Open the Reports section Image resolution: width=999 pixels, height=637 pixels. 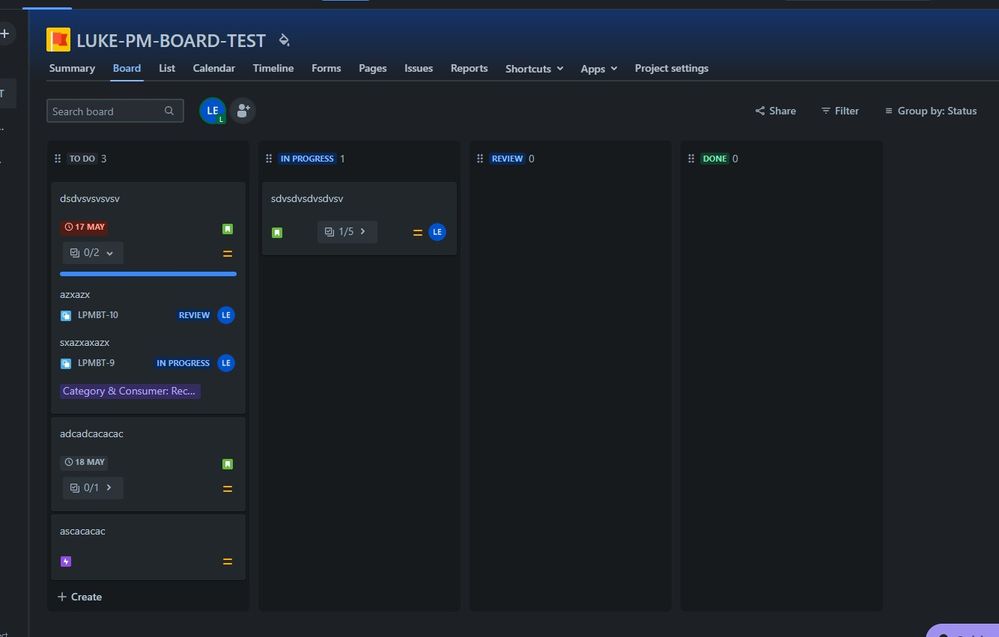(468, 68)
